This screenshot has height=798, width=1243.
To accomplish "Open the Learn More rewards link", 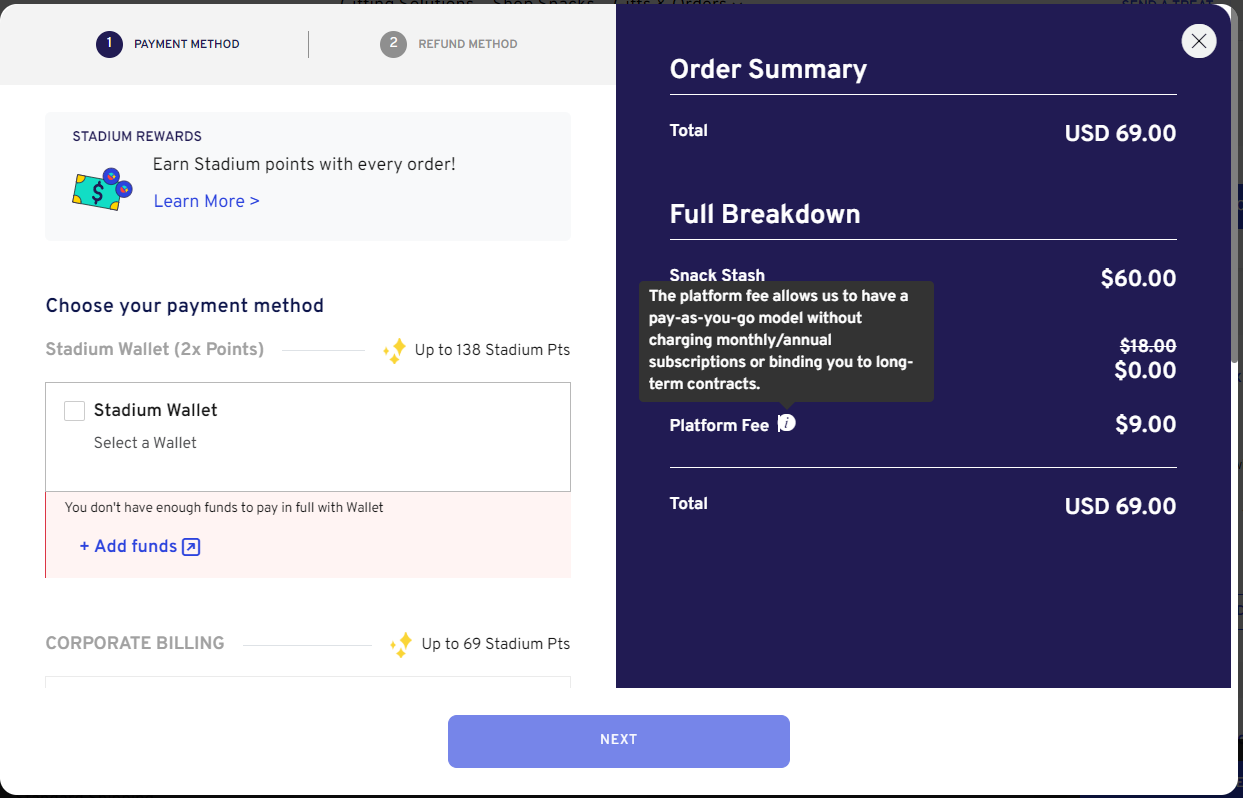I will click(206, 201).
